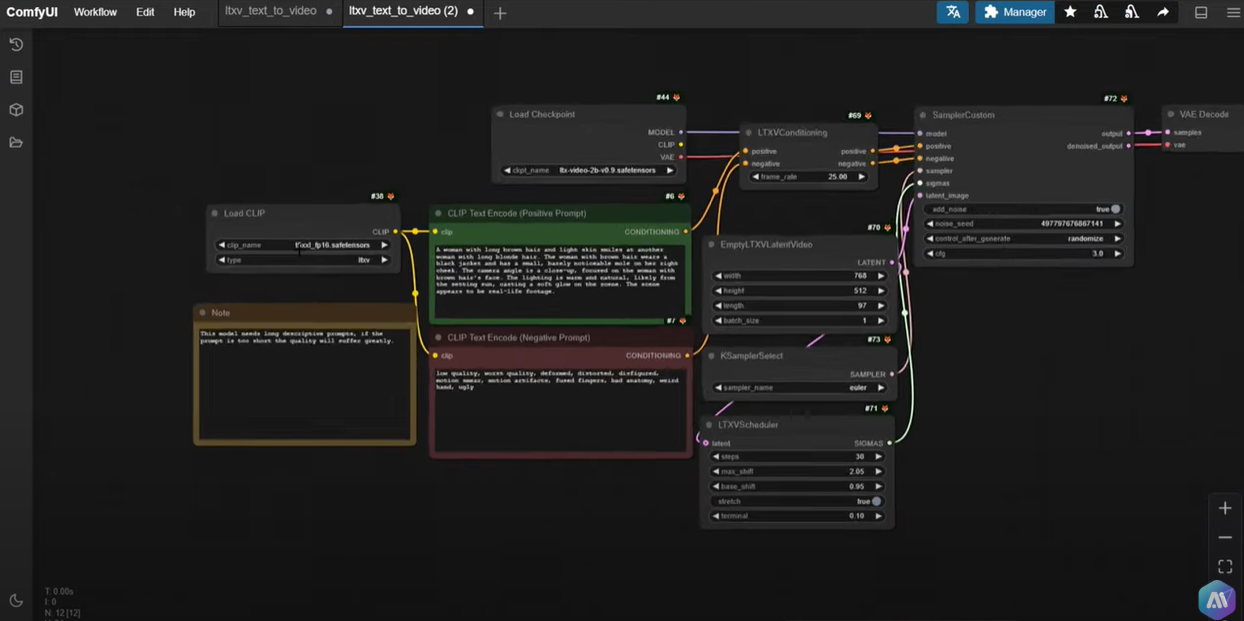
Task: Click the fox badge on node #69
Action: (x=868, y=116)
